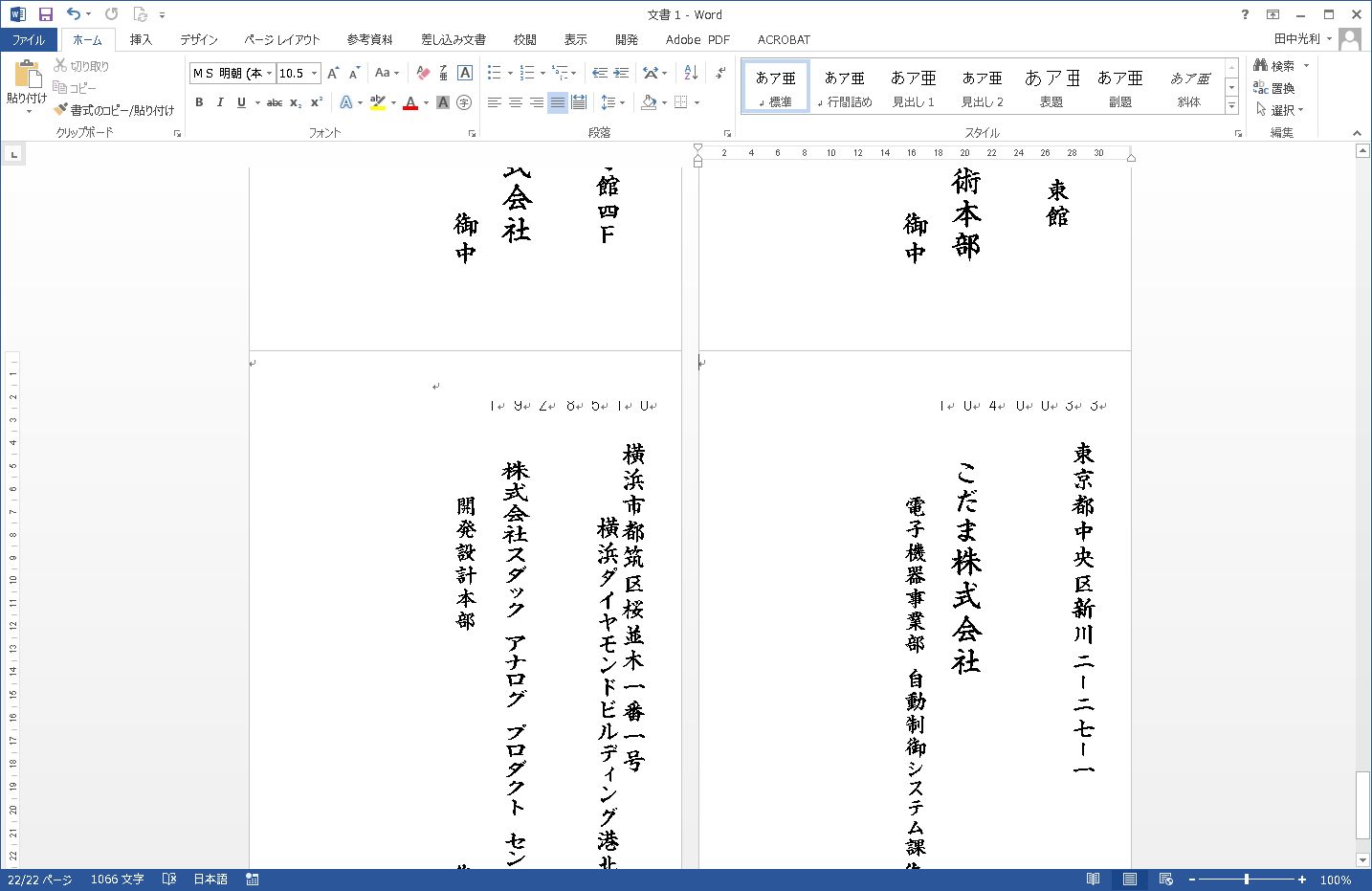The image size is (1372, 891).
Task: Expand the styles gallery more arrow
Action: click(1231, 107)
